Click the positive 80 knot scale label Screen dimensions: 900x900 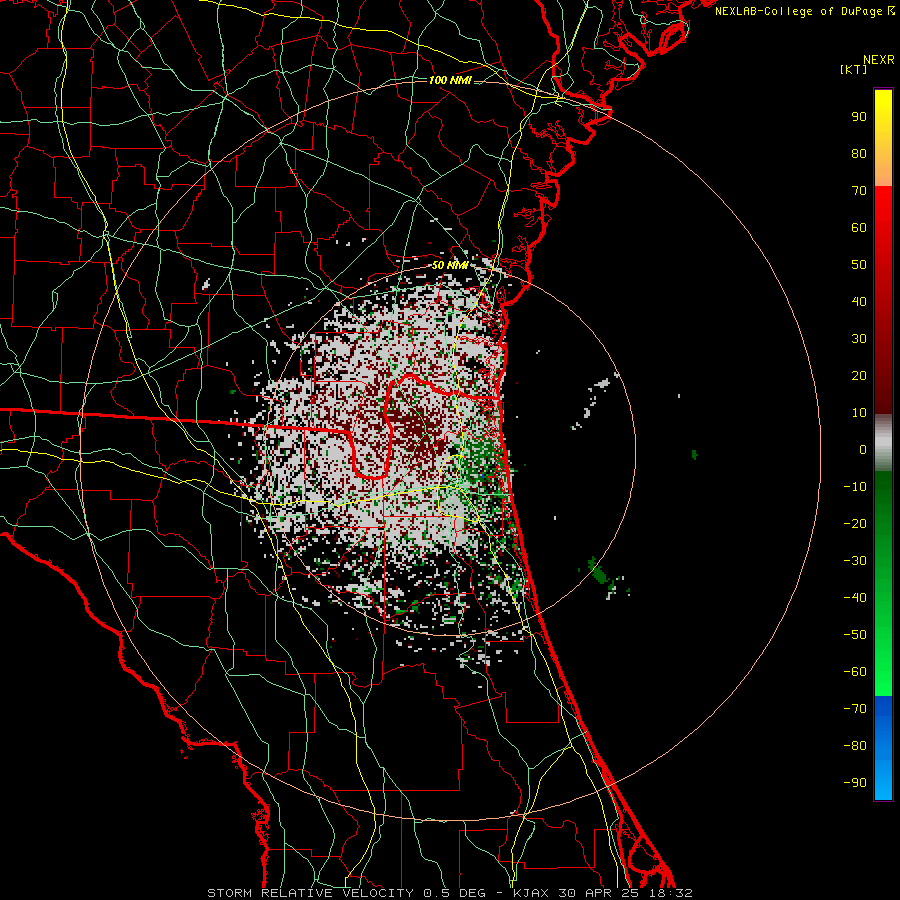click(859, 154)
